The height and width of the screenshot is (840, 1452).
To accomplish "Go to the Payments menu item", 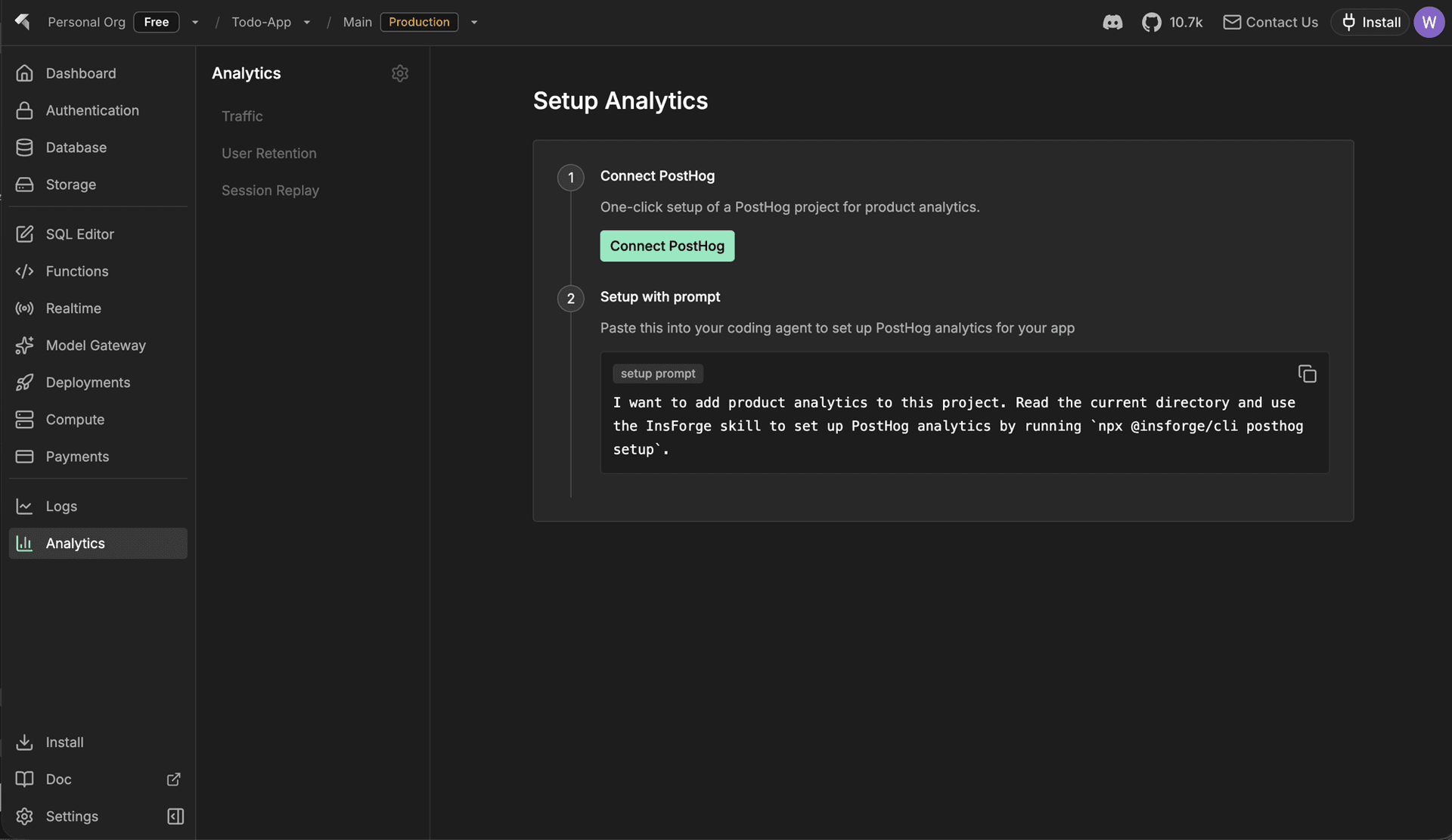I will point(98,457).
